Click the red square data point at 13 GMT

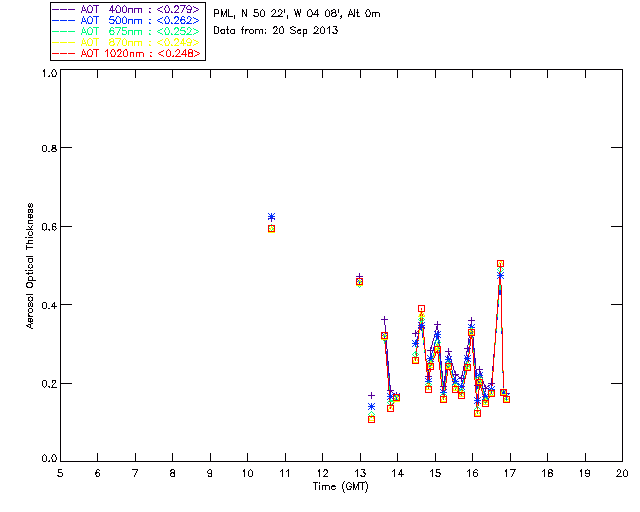359,282
